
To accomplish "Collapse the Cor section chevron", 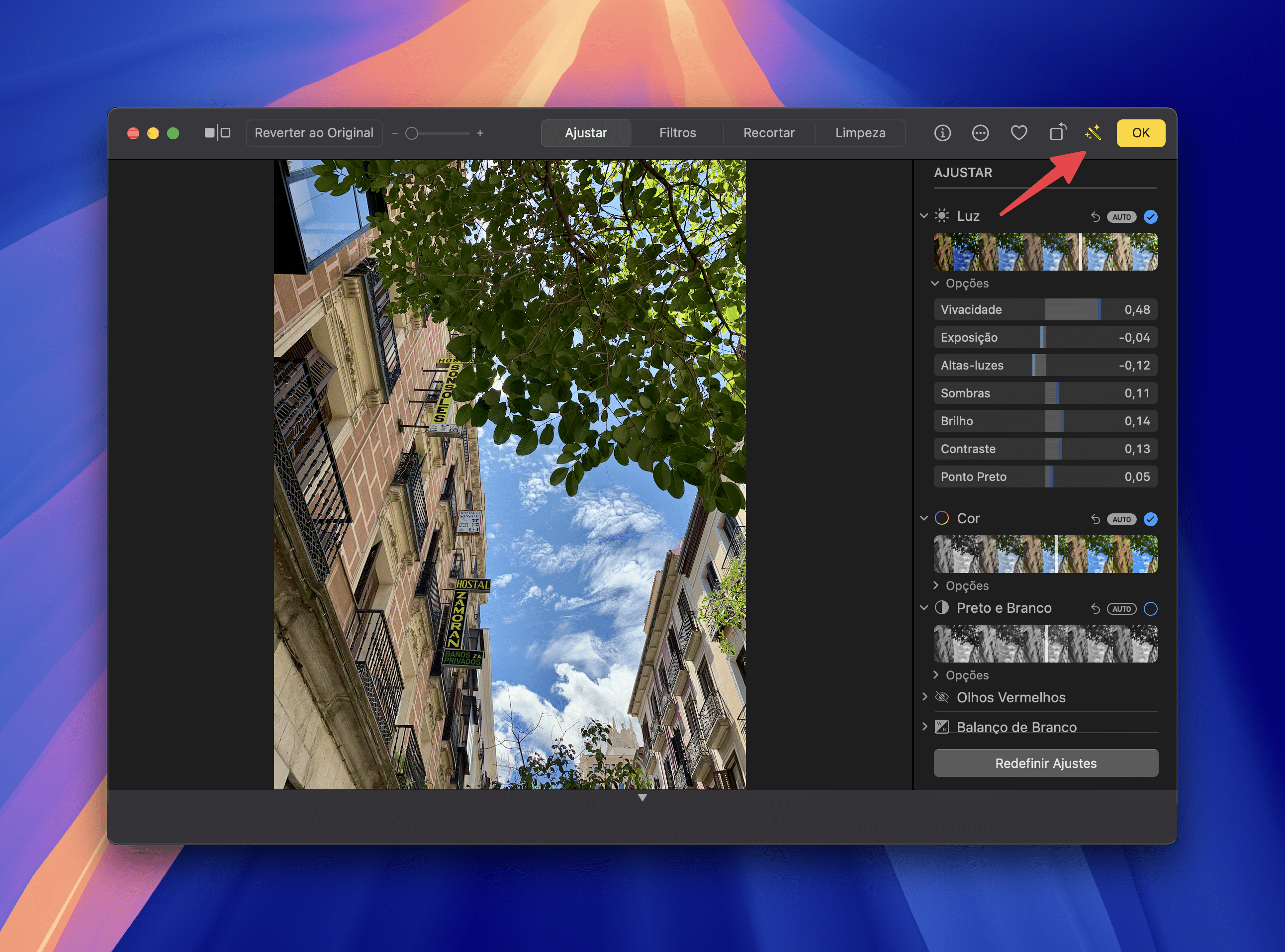I will coord(923,518).
